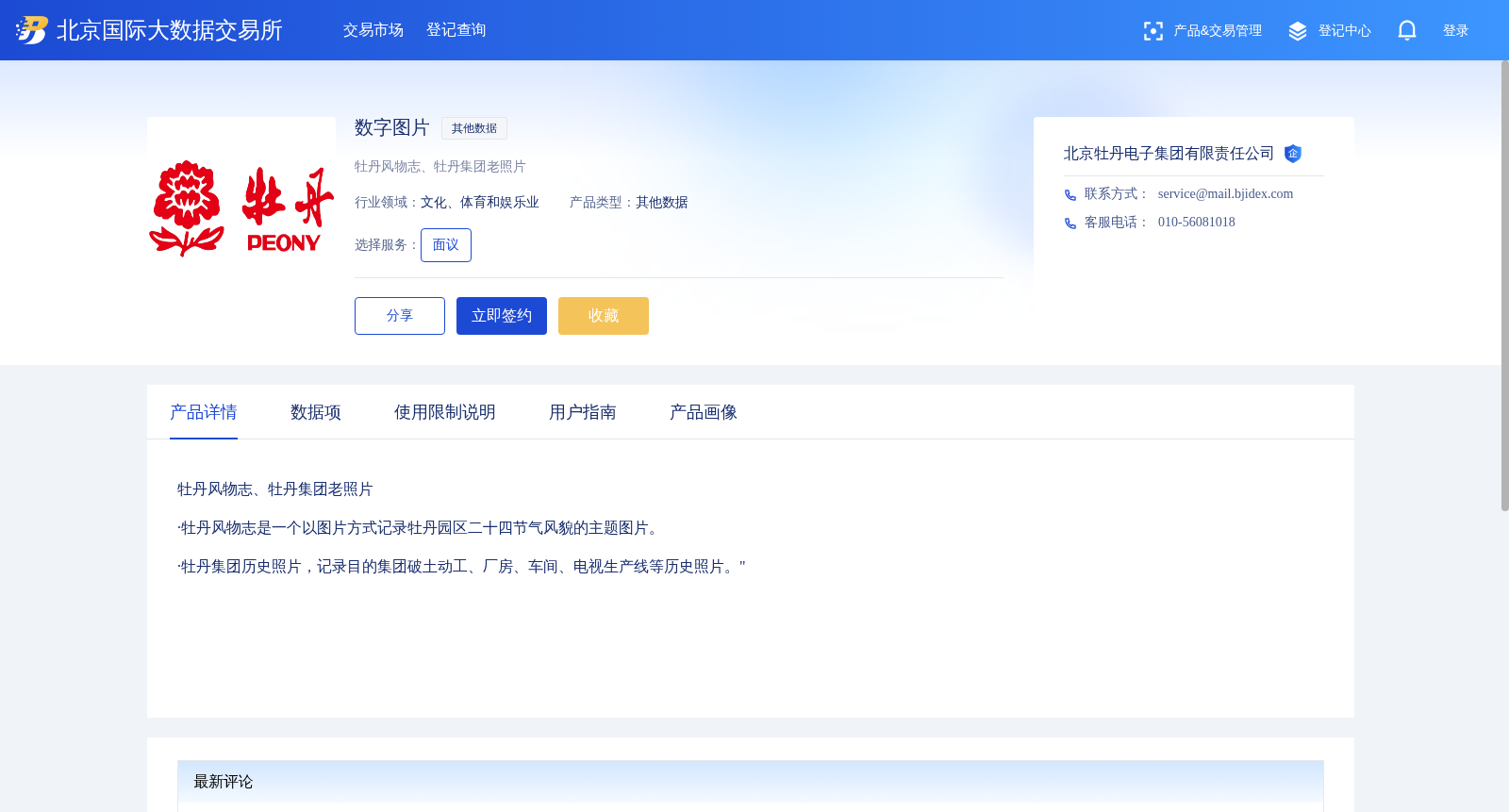This screenshot has height=812, width=1509.
Task: Open the 交易市场 menu
Action: tap(373, 30)
